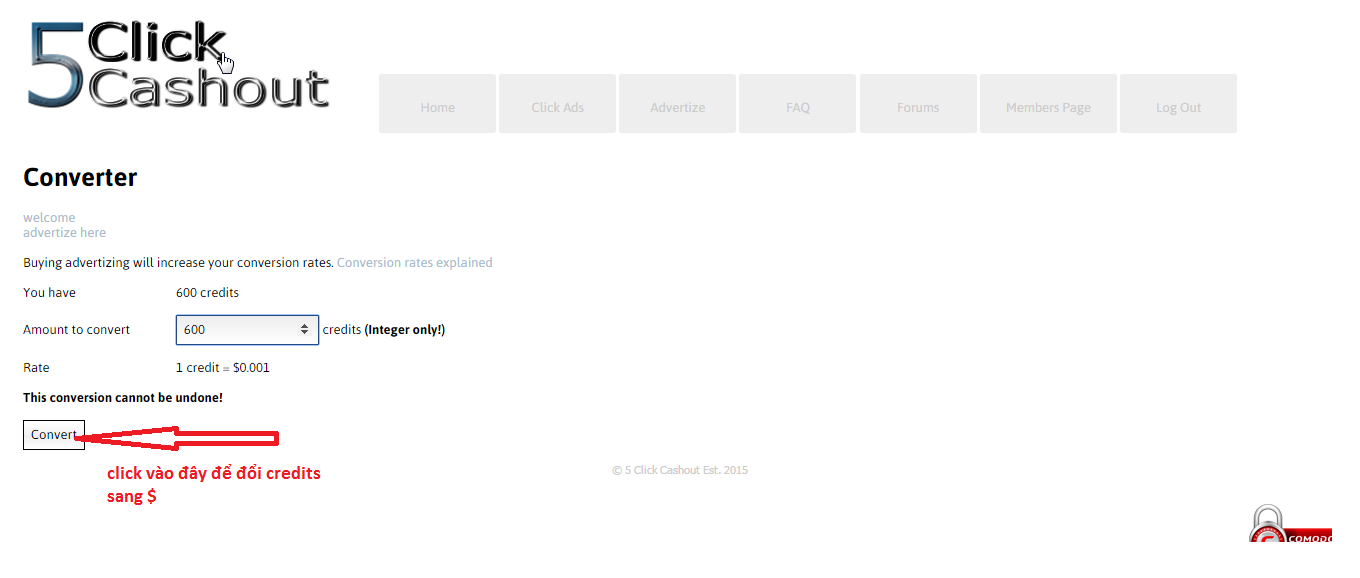Select 'This conversion cannot be undone!' warning

pyautogui.click(x=123, y=398)
